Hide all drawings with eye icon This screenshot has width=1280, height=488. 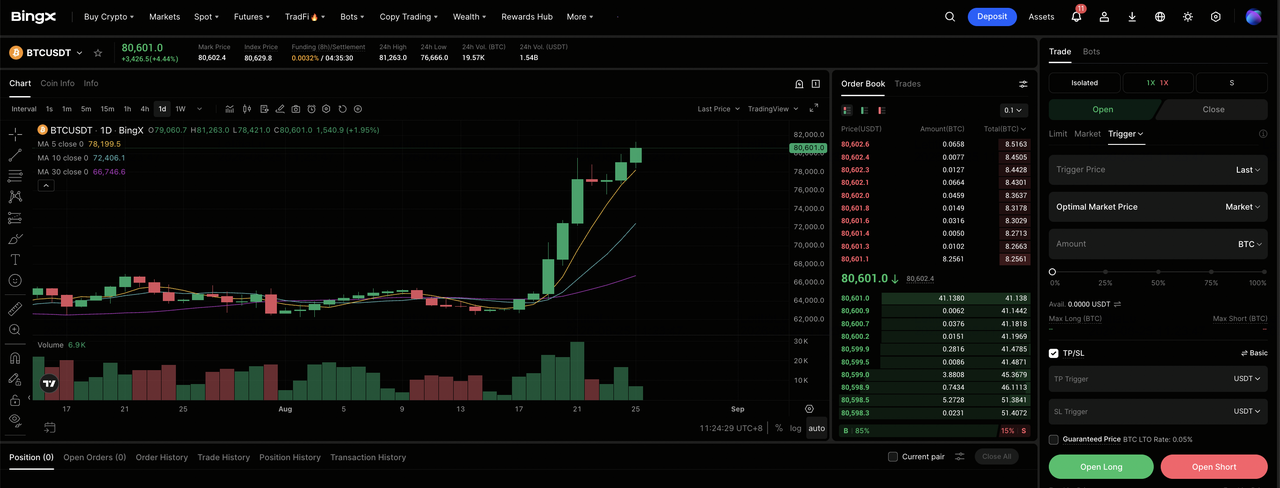(15, 420)
